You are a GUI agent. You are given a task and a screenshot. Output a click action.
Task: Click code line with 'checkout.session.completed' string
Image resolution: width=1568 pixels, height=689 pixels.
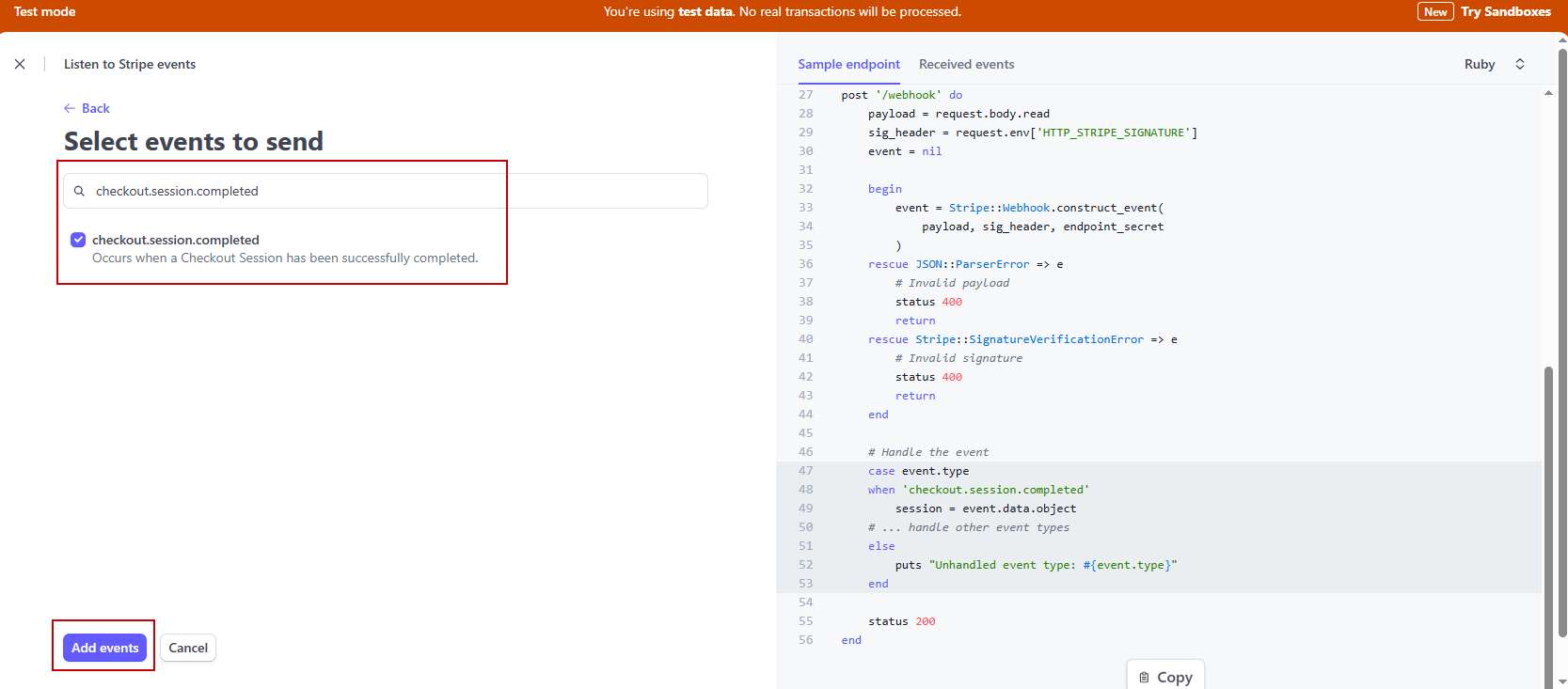pos(978,490)
